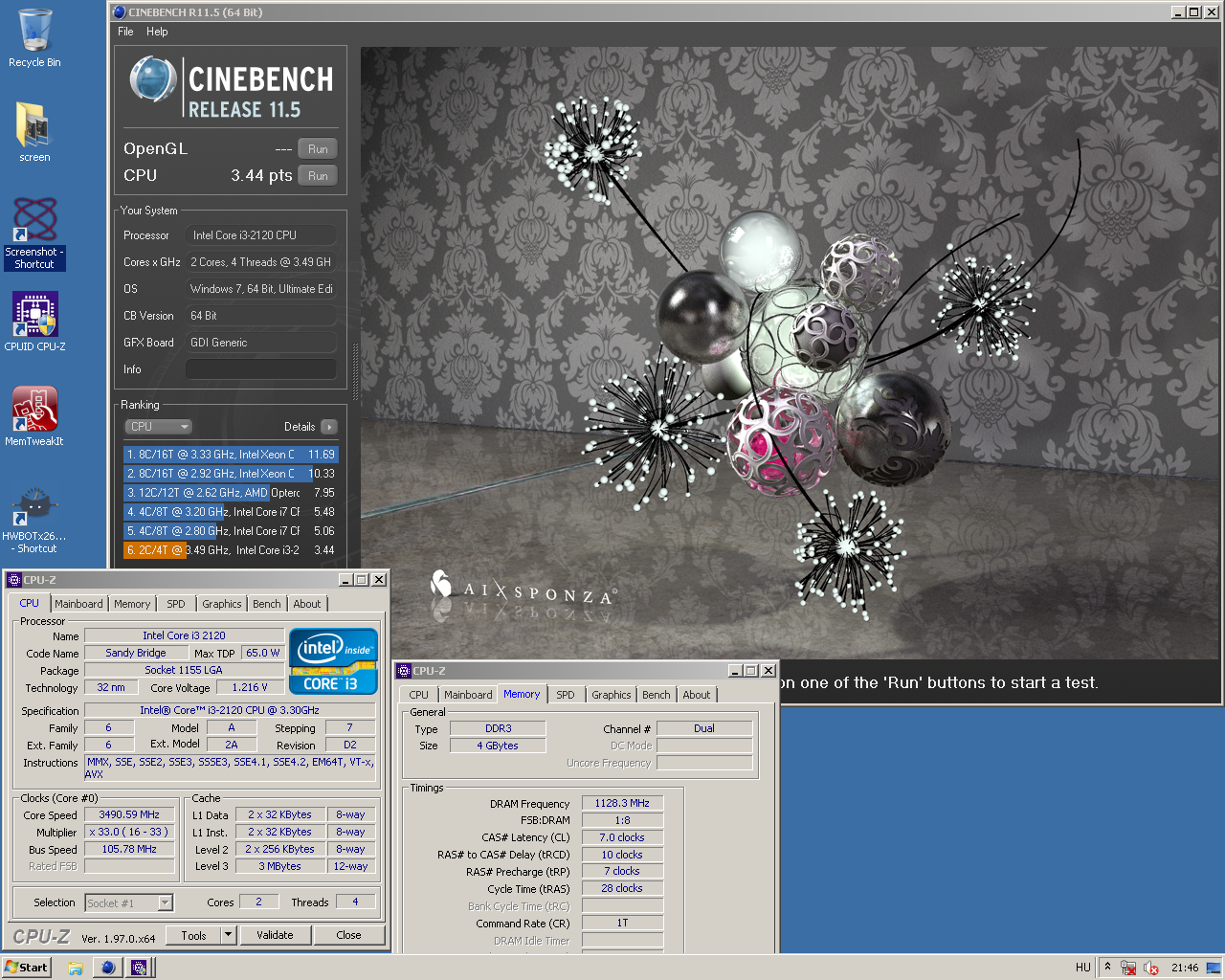Click the Validate button in CPU-Z
The image size is (1225, 980).
coord(275,935)
